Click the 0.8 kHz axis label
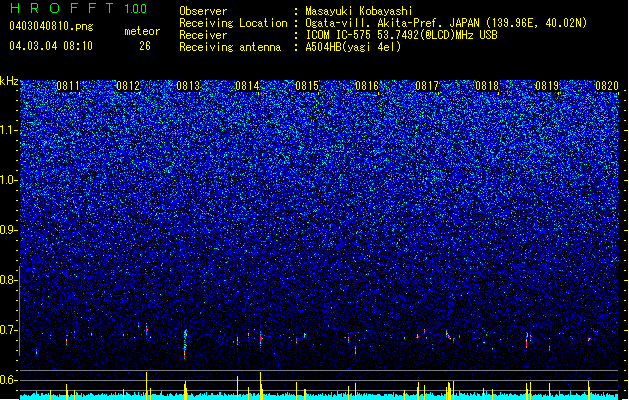 [x=9, y=280]
